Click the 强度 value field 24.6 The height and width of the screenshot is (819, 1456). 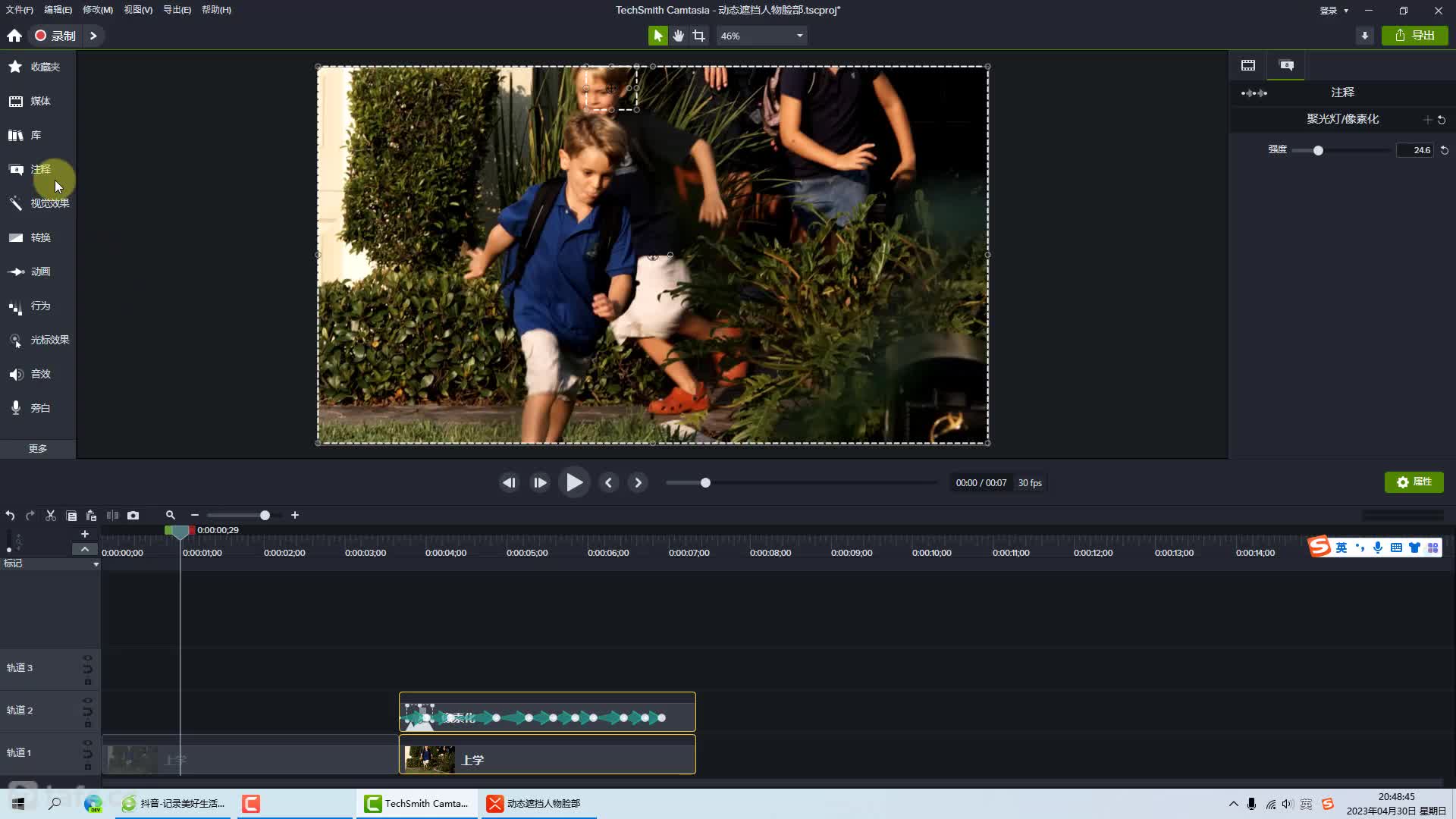pyautogui.click(x=1415, y=150)
